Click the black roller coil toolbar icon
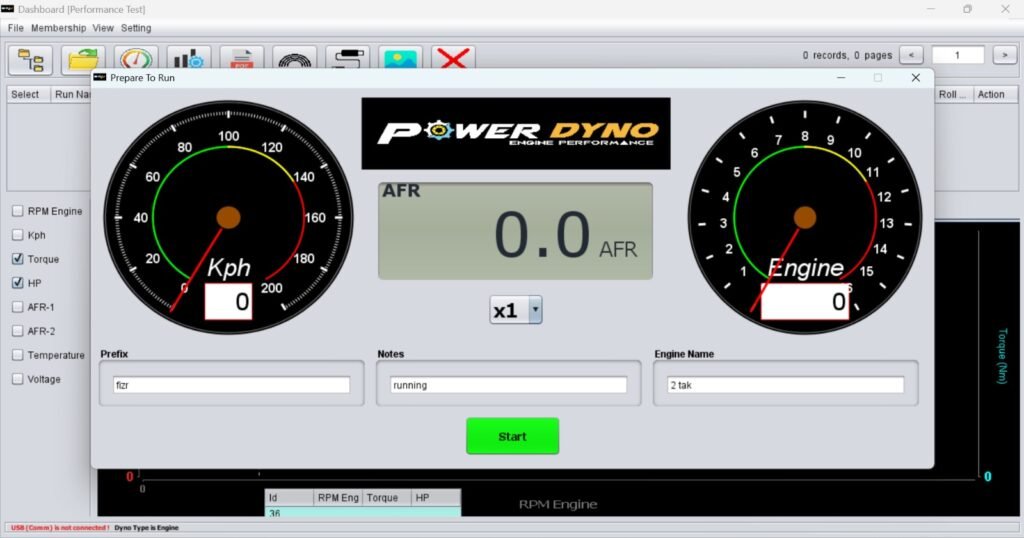The height and width of the screenshot is (538, 1024). point(295,59)
